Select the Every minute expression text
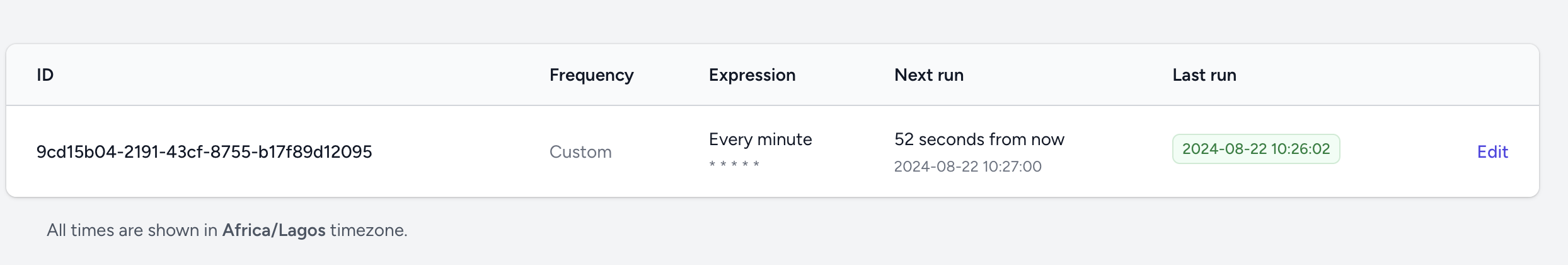The width and height of the screenshot is (1568, 265). pos(760,139)
